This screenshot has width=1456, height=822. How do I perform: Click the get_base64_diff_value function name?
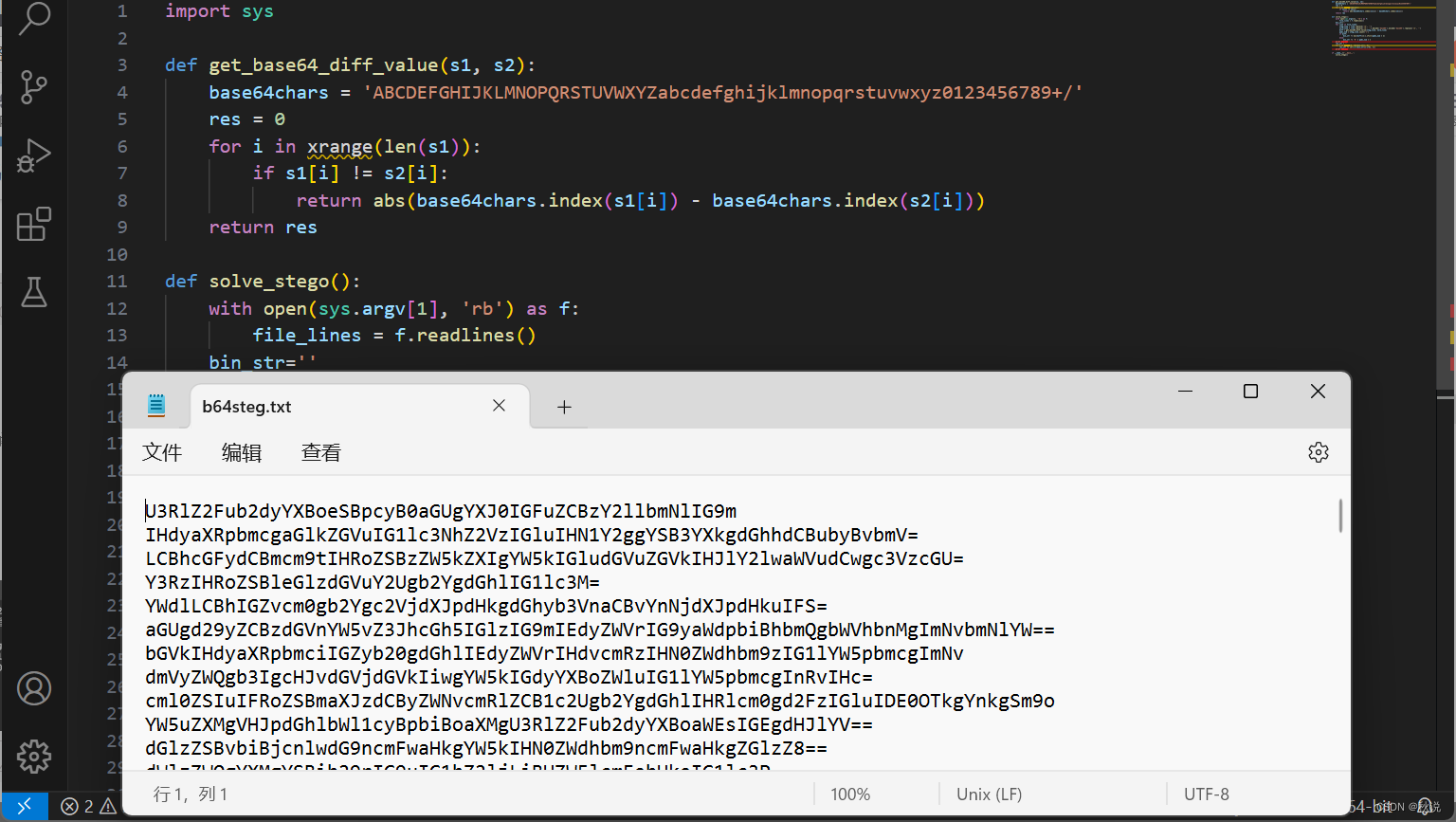(x=323, y=65)
